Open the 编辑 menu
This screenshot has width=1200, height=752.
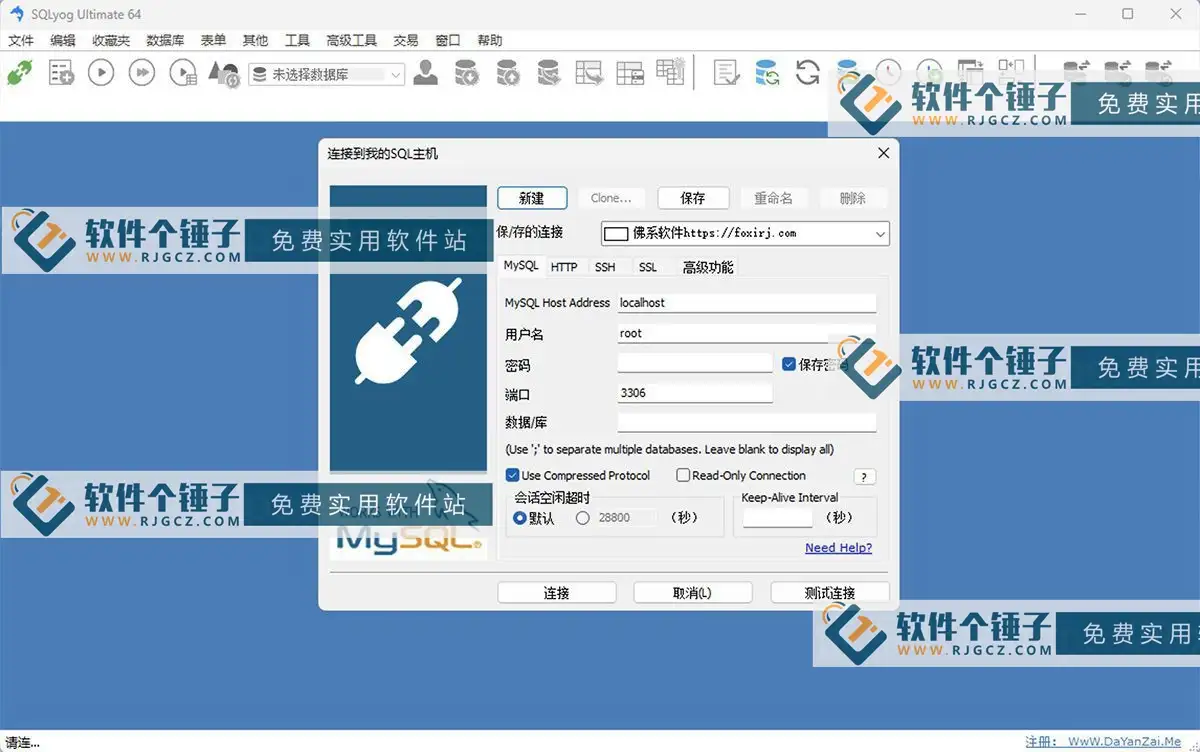click(x=63, y=41)
